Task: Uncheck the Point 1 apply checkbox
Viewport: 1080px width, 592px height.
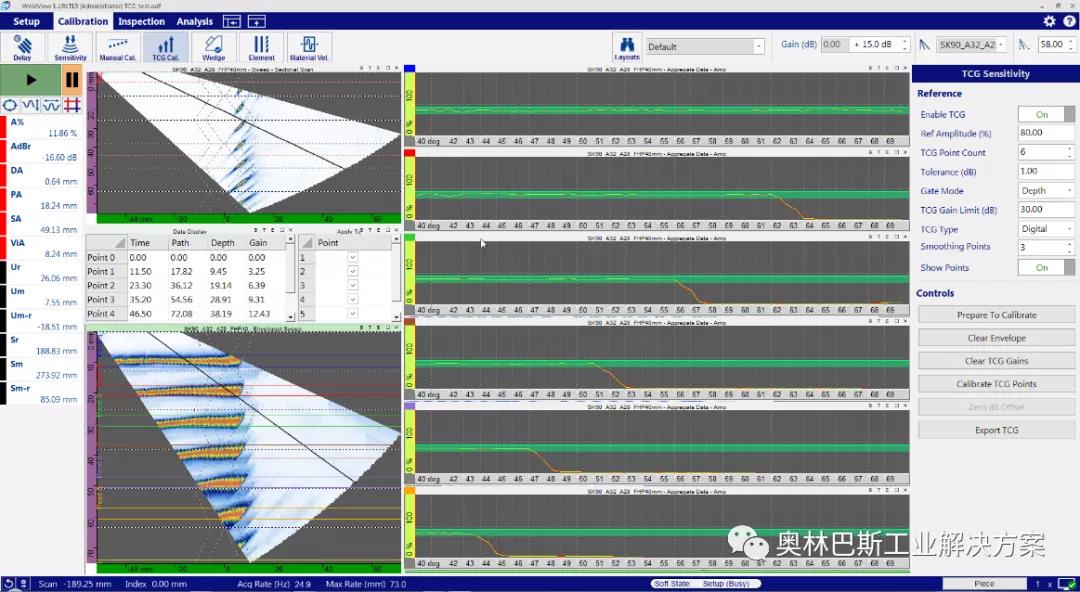Action: coord(353,257)
